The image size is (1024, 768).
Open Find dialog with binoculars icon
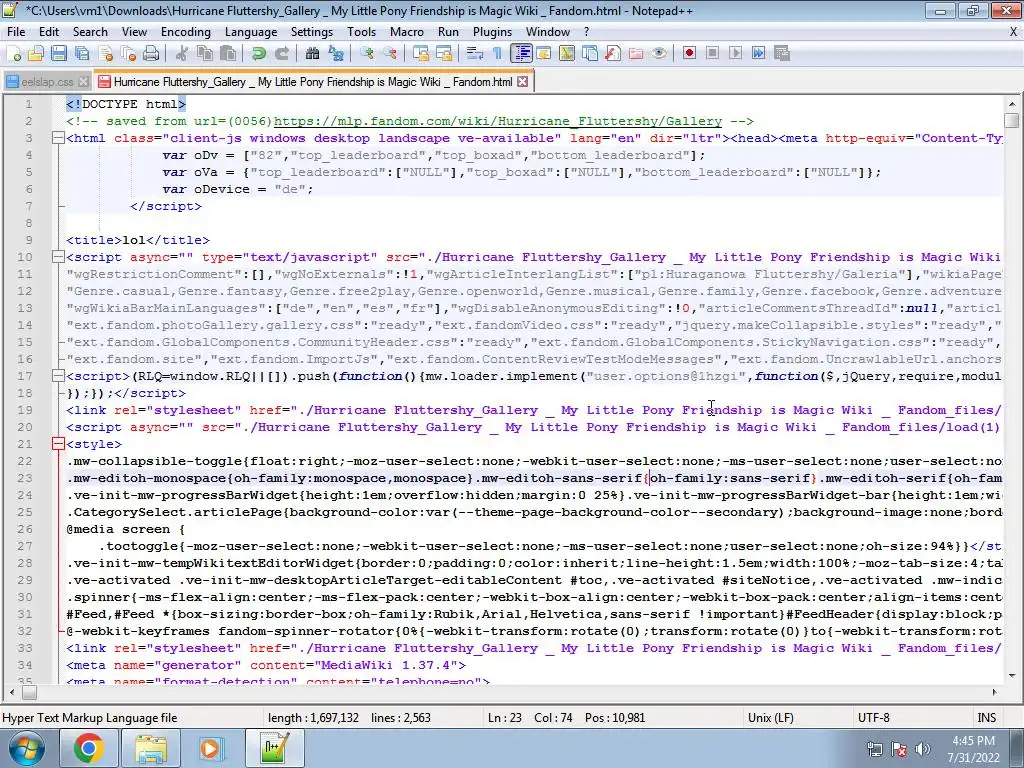[x=312, y=54]
